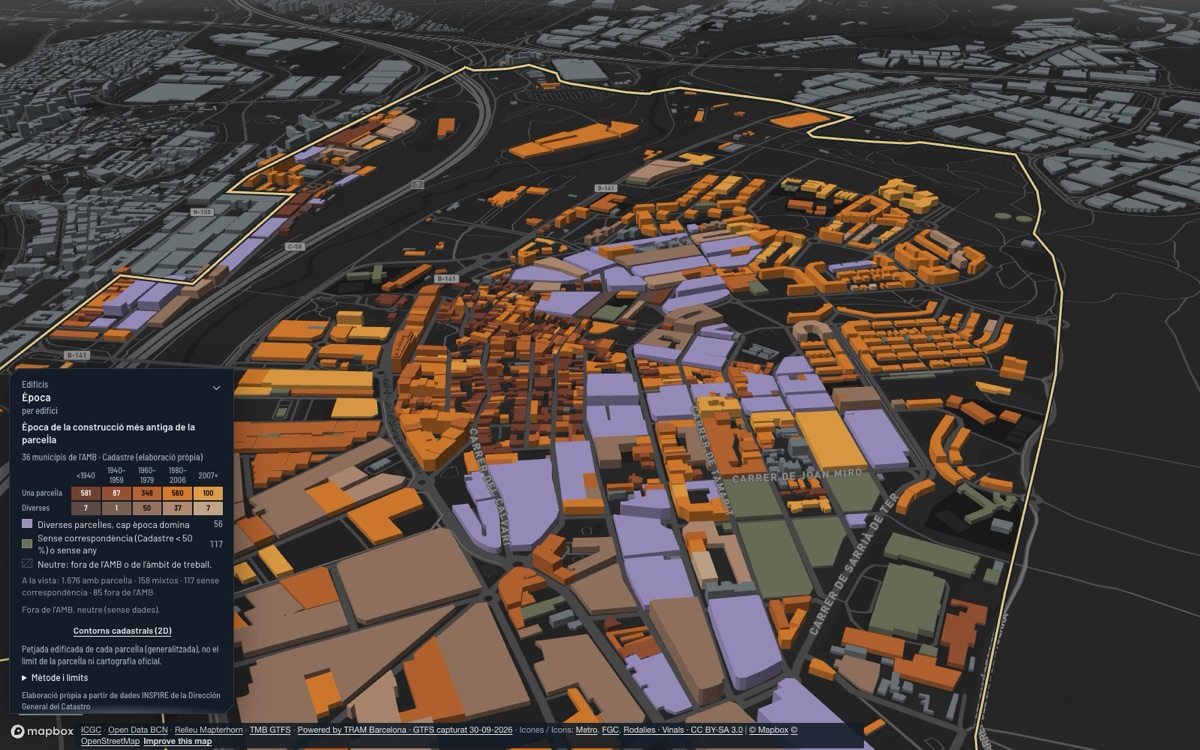
Task: Expand the Mètode i límits disclosure
Action: click(54, 678)
